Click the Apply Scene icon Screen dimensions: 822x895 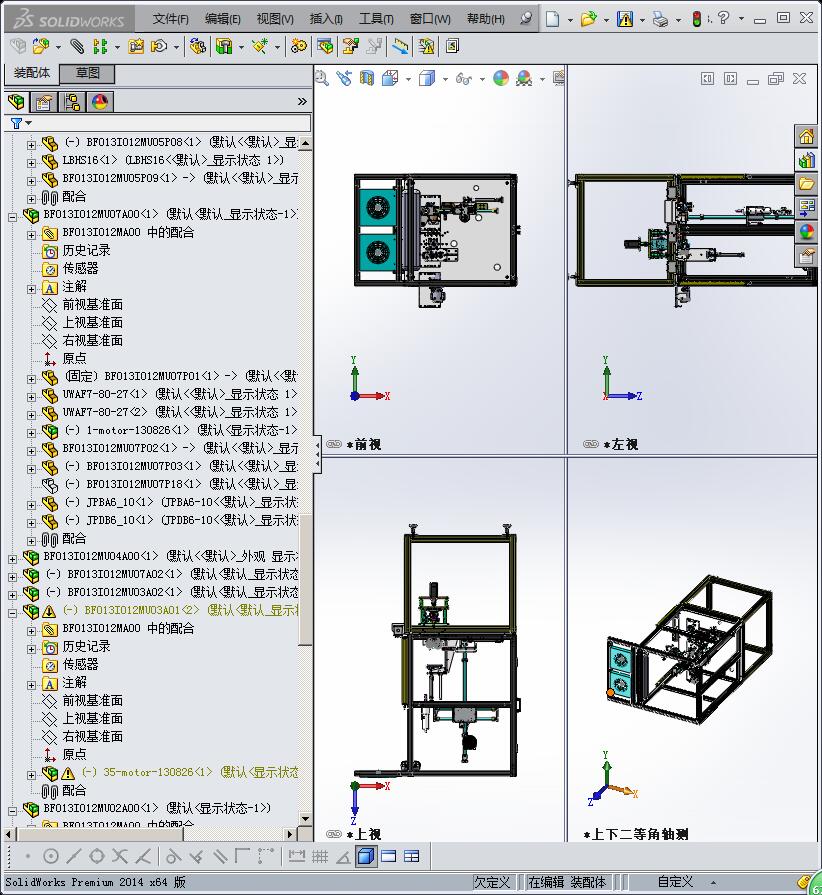pyautogui.click(x=523, y=78)
